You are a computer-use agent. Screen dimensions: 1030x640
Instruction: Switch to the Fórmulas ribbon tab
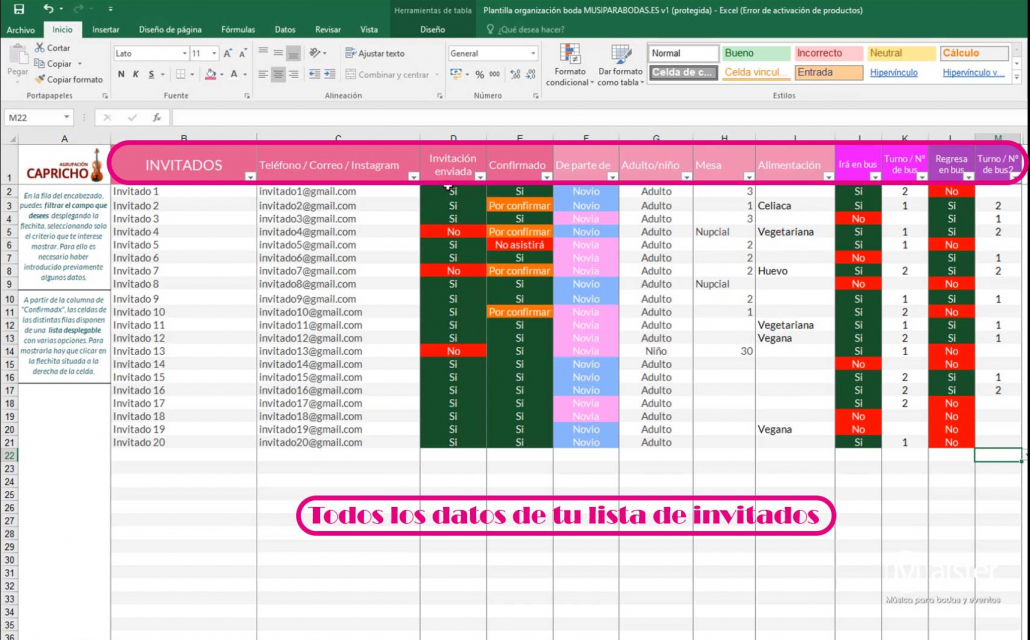click(238, 29)
